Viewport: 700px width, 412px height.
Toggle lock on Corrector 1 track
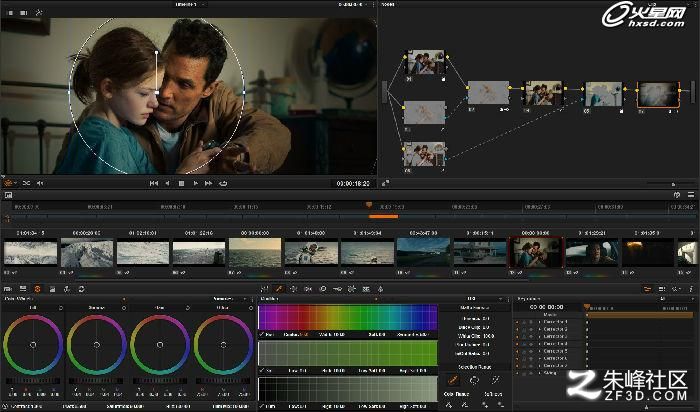(x=524, y=322)
